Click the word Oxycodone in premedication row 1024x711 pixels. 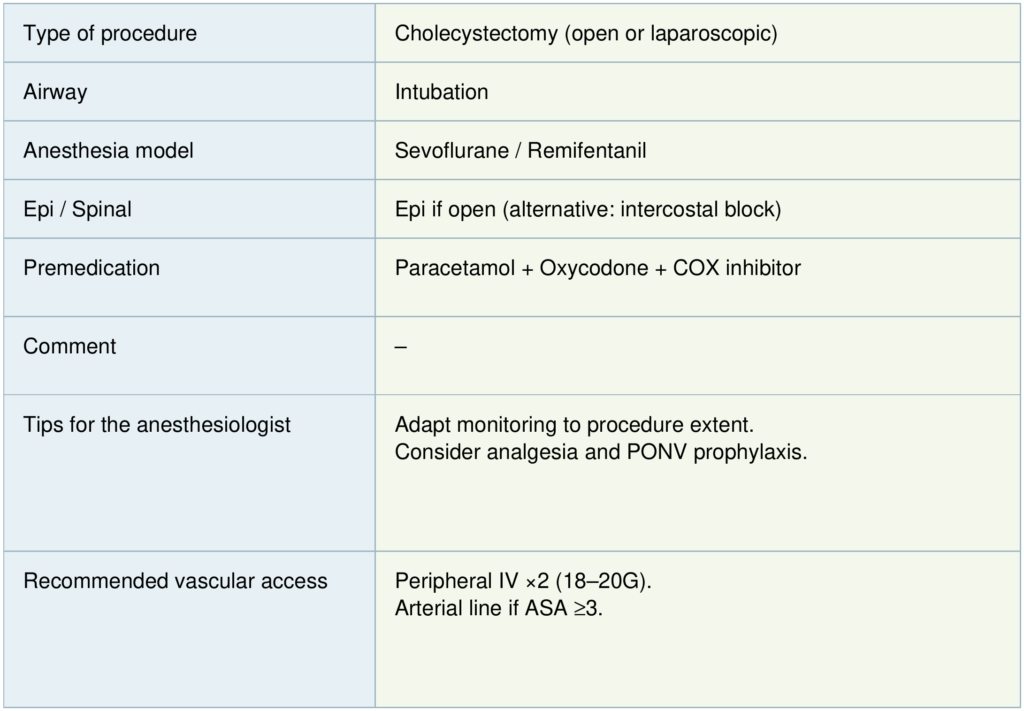point(594,268)
